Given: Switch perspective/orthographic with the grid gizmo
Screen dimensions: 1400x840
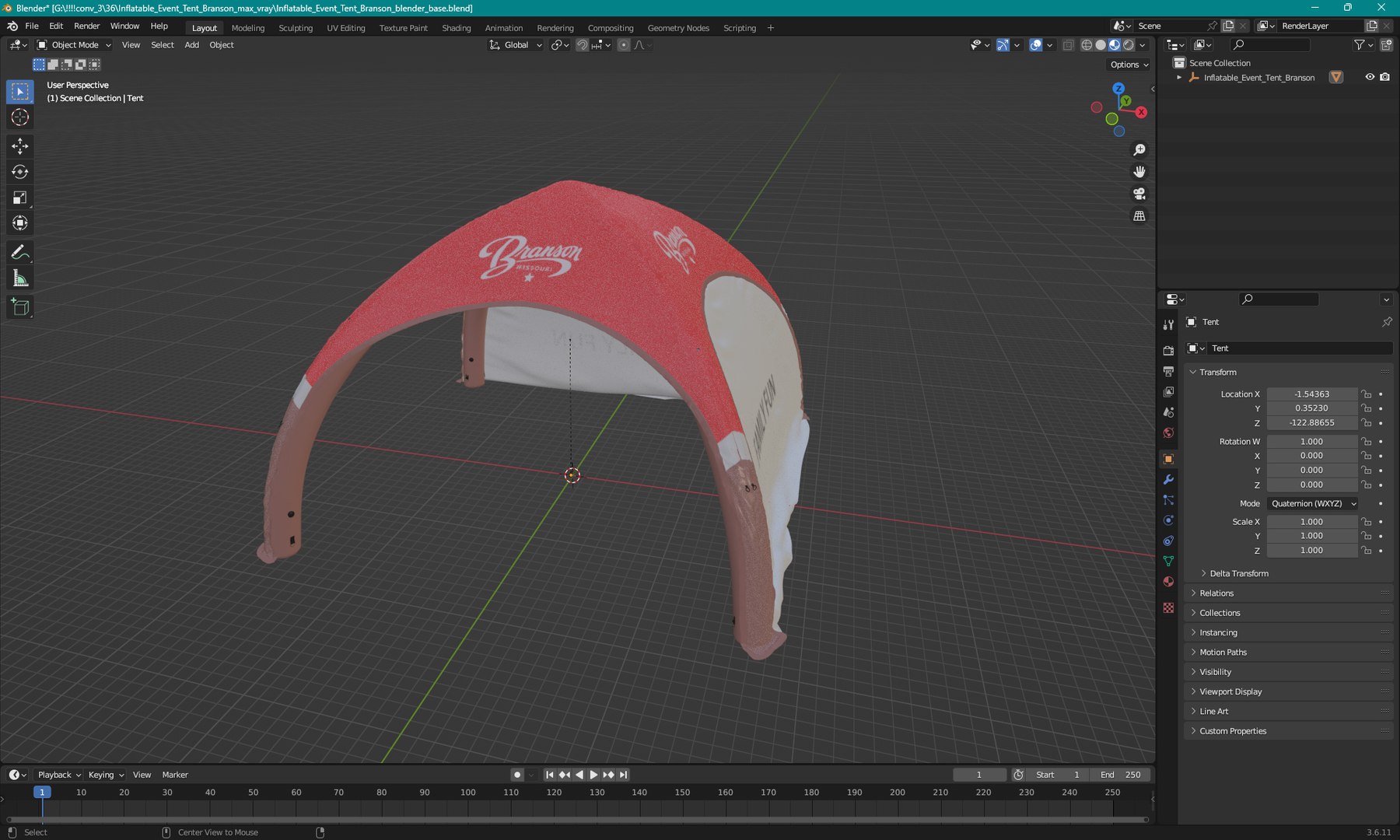Looking at the screenshot, I should point(1139,216).
